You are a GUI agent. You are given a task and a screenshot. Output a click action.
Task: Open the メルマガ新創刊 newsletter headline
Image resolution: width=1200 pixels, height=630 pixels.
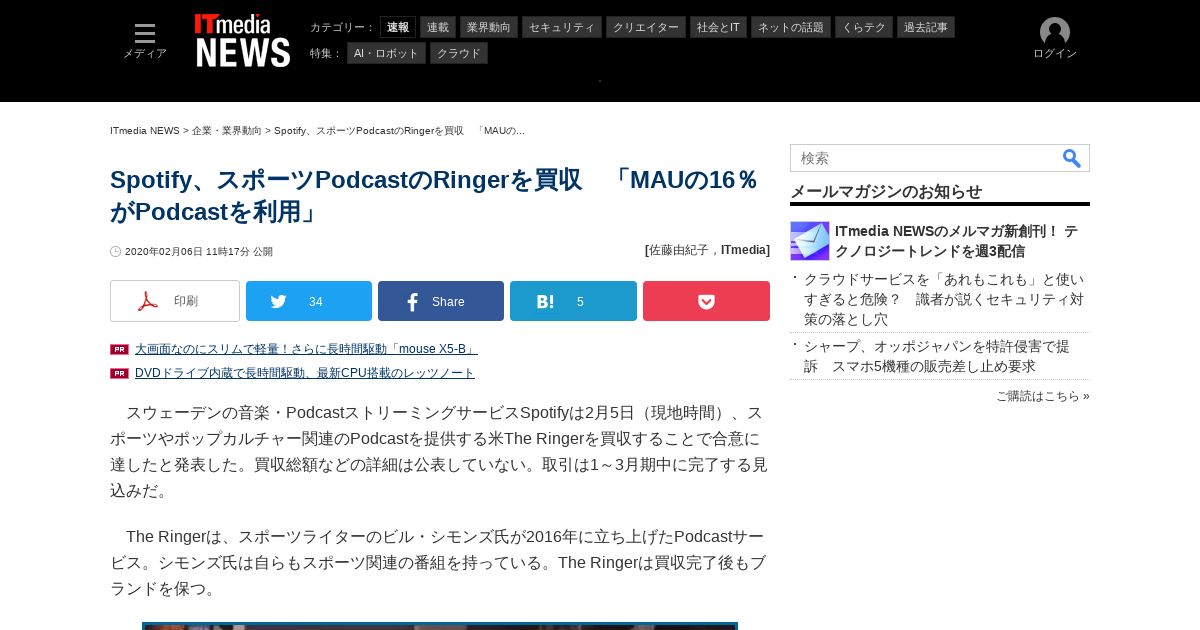[x=956, y=241]
